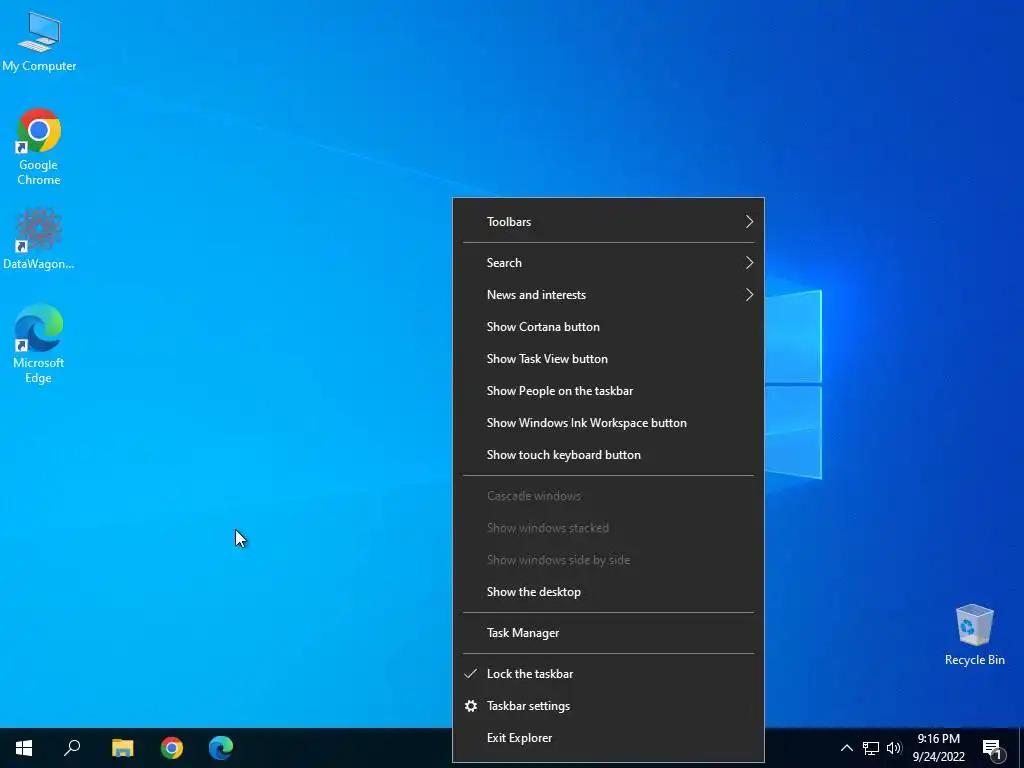Select the Recycle Bin icon

[974, 635]
